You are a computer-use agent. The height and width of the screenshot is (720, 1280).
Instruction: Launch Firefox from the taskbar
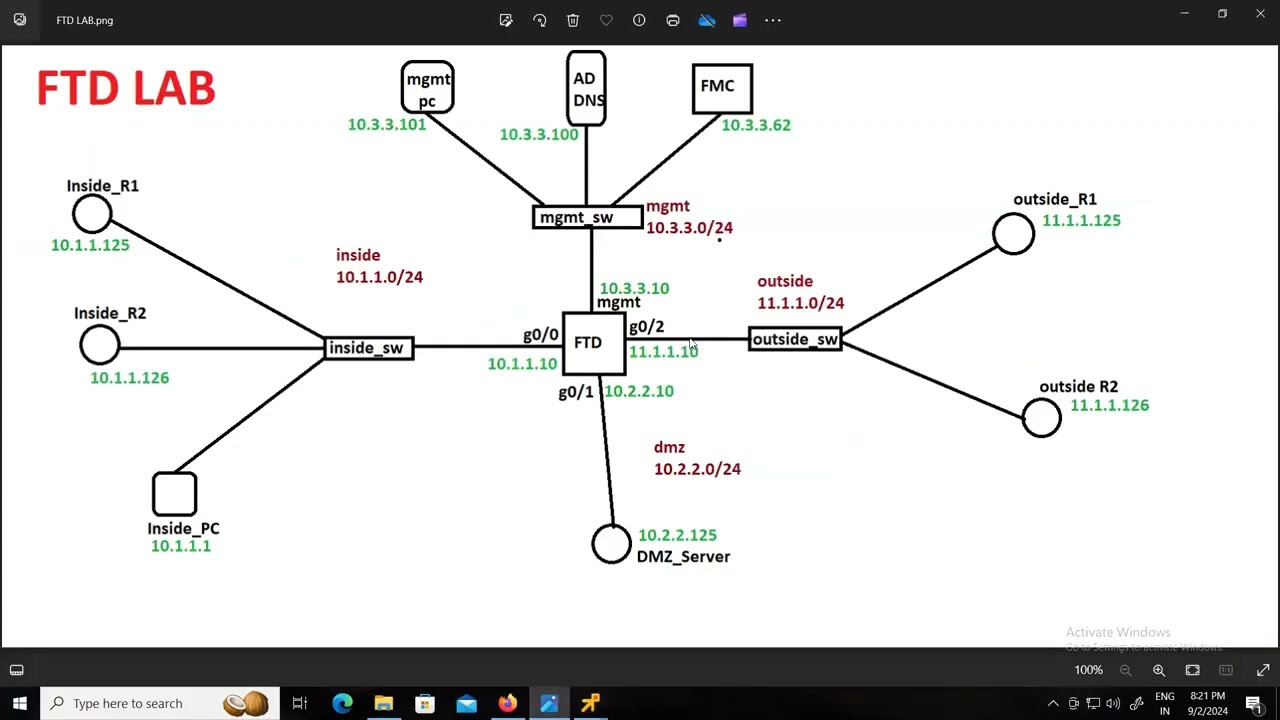pyautogui.click(x=507, y=703)
